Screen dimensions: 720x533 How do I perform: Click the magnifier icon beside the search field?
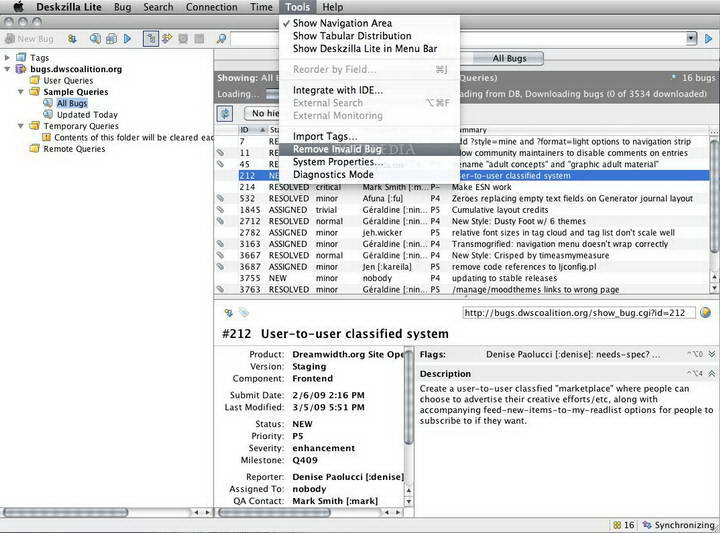[x=221, y=39]
